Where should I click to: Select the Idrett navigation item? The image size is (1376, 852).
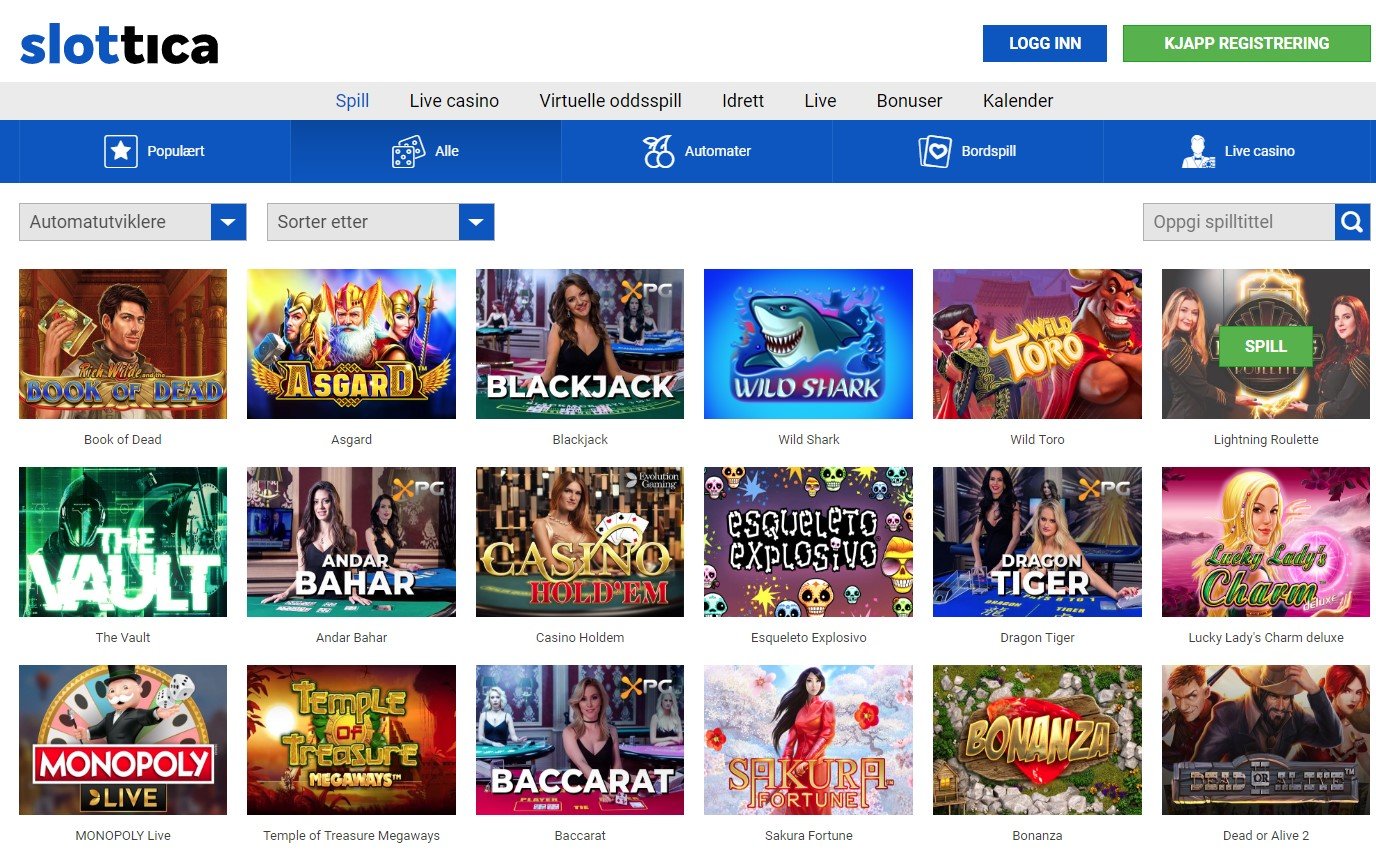click(x=742, y=100)
